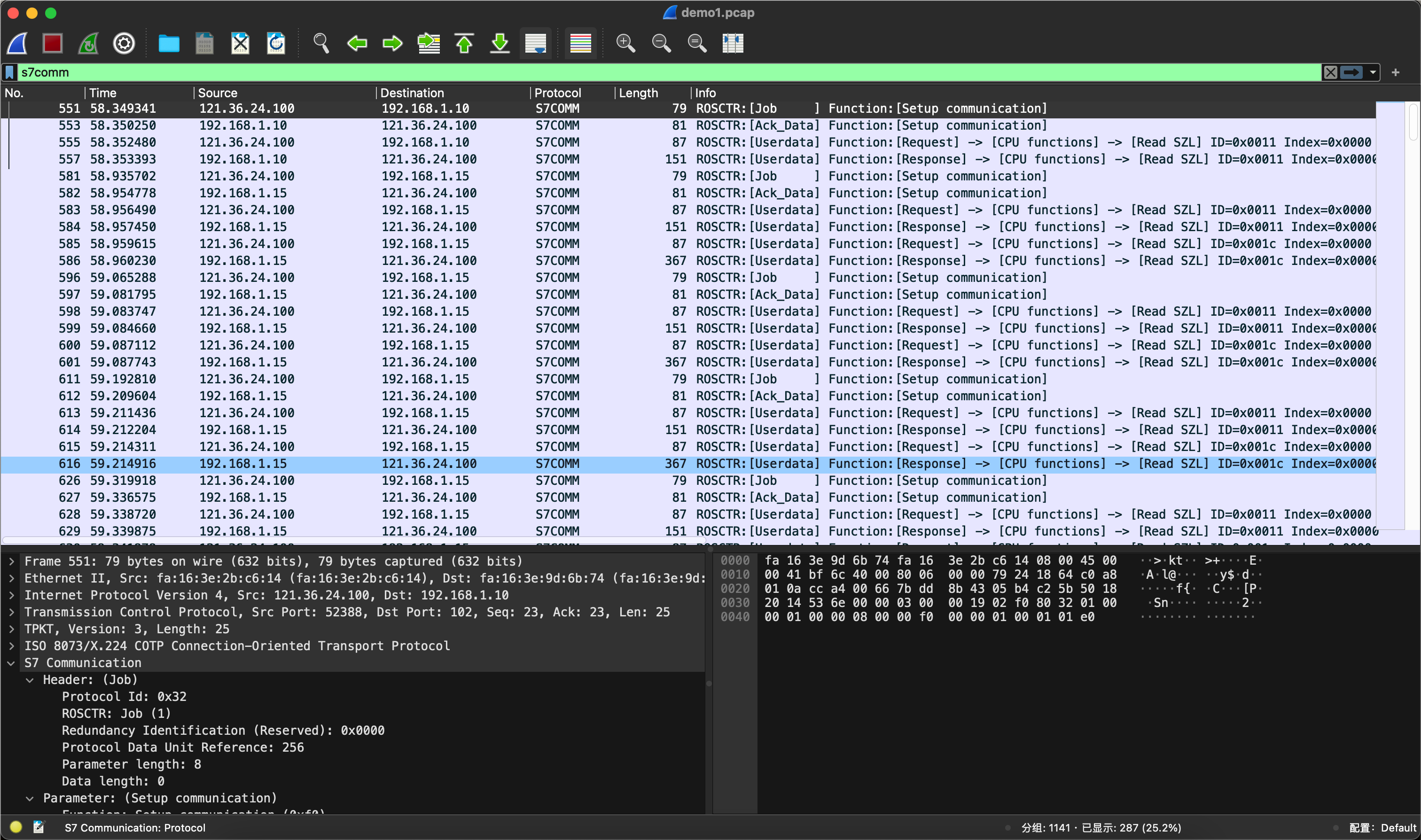Expand the ISO 8073 COTP layer
This screenshot has width=1421, height=840.
point(11,646)
